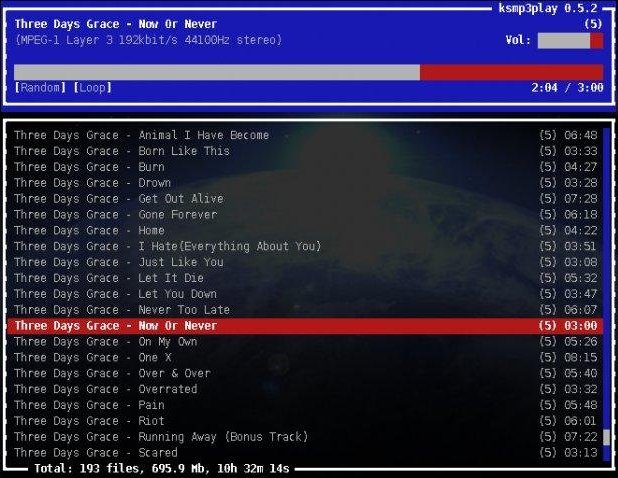This screenshot has height=478, width=618.
Task: Click the Total 193 files status text
Action: pos(162,469)
